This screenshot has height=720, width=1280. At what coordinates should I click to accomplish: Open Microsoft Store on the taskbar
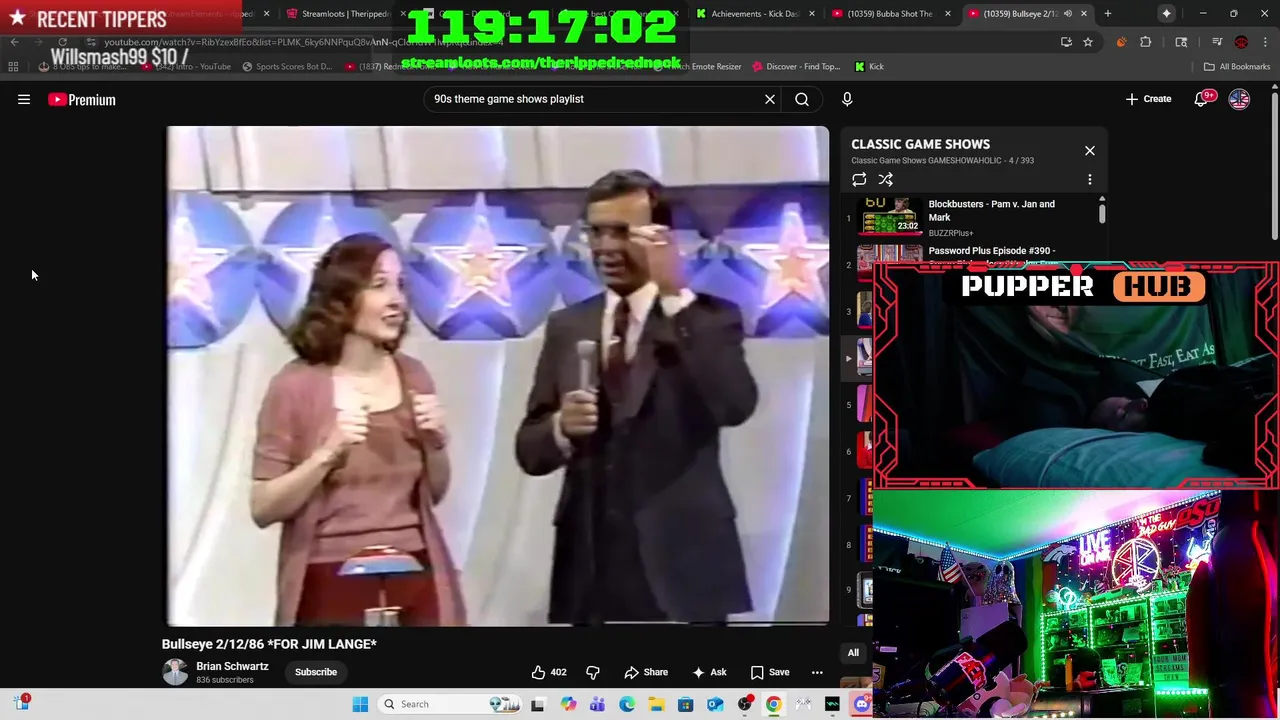coord(686,704)
